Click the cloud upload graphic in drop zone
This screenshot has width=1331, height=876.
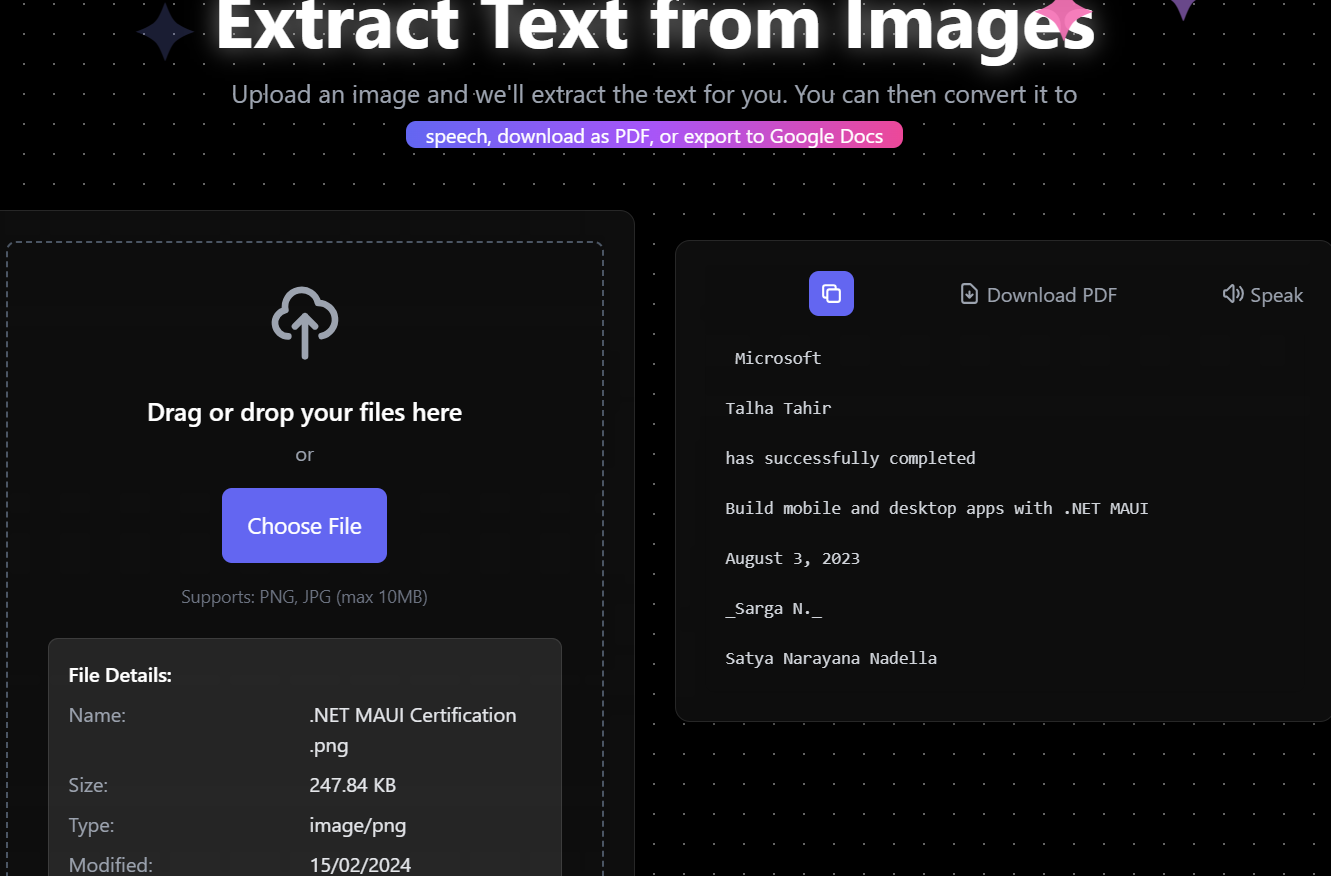[x=304, y=323]
